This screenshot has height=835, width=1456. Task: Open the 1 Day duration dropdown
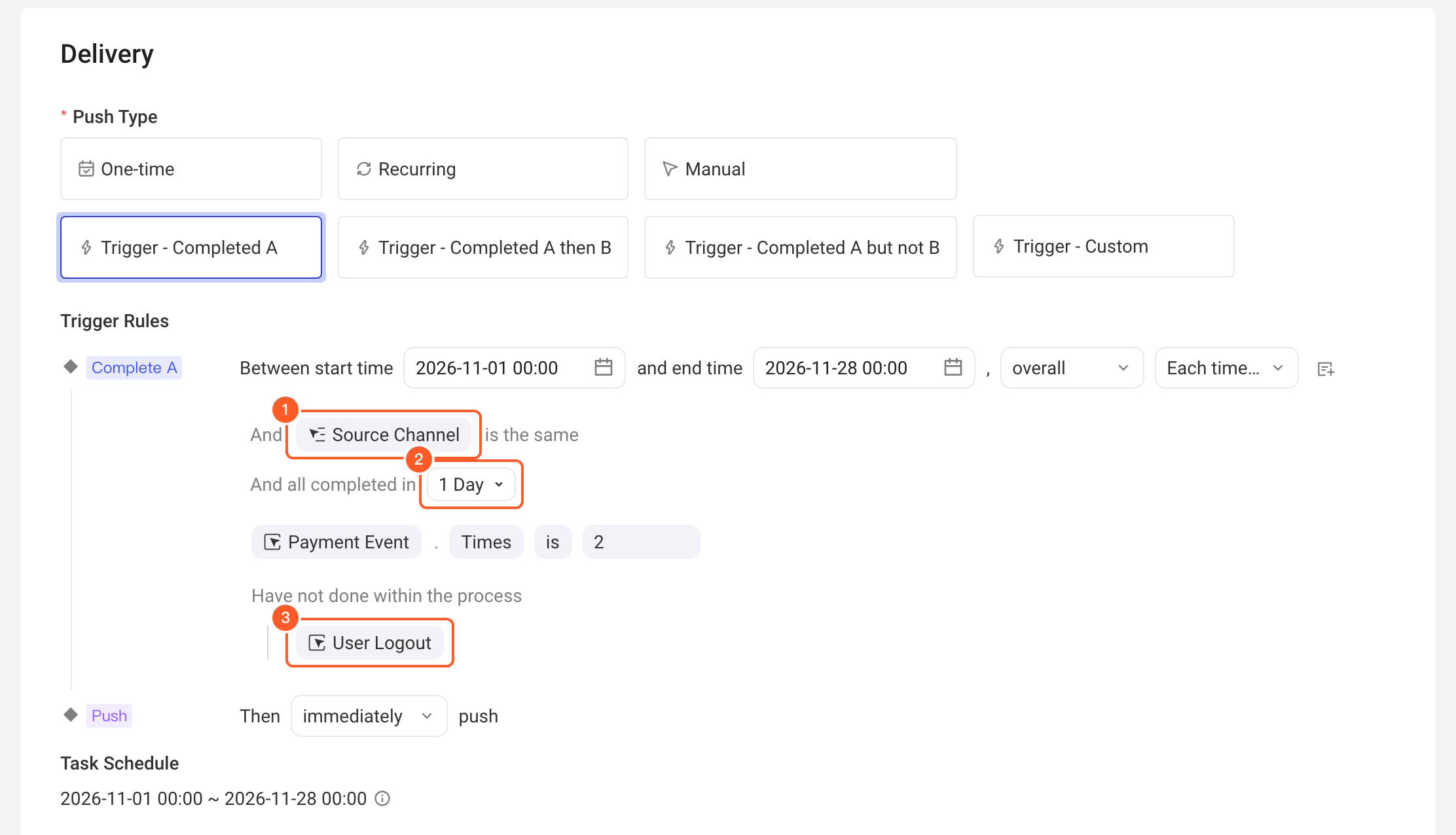pyautogui.click(x=471, y=484)
